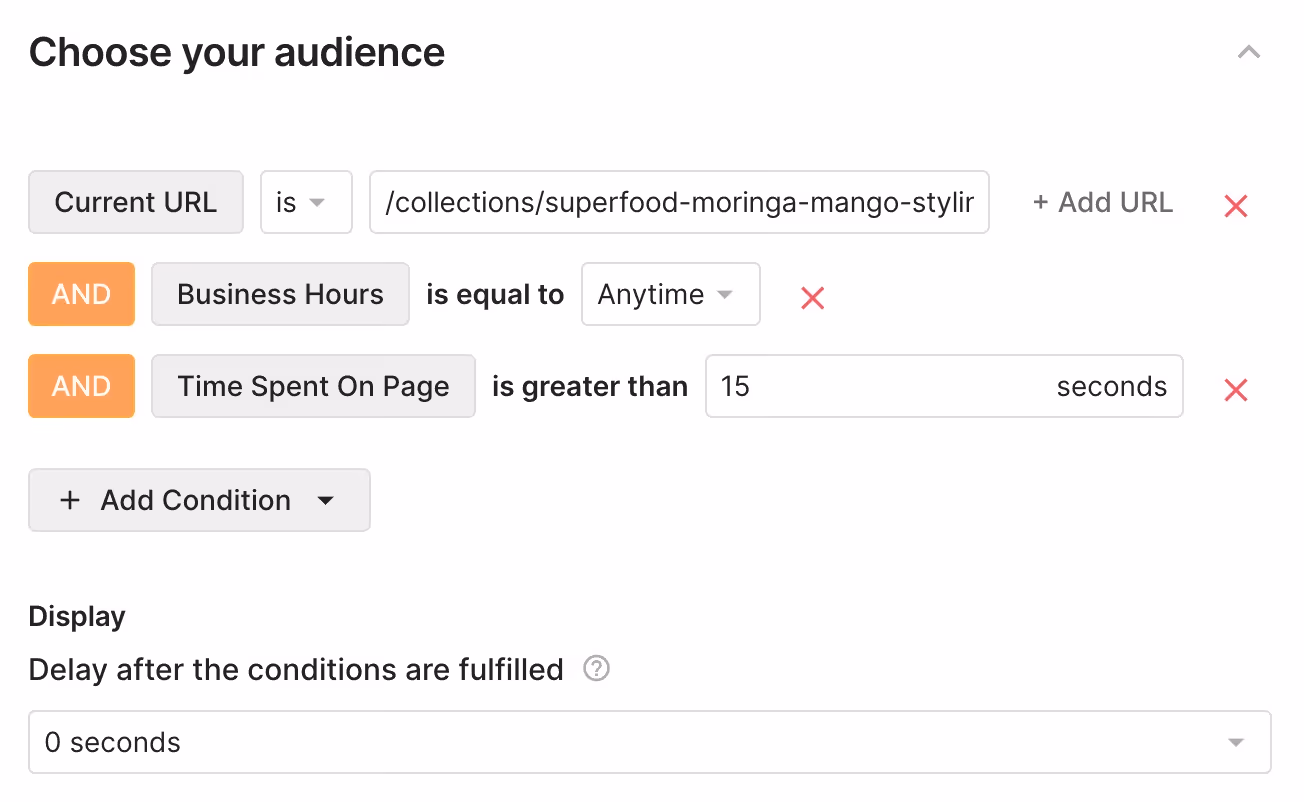Click the Business Hours condition button
This screenshot has height=802, width=1304.
point(280,294)
